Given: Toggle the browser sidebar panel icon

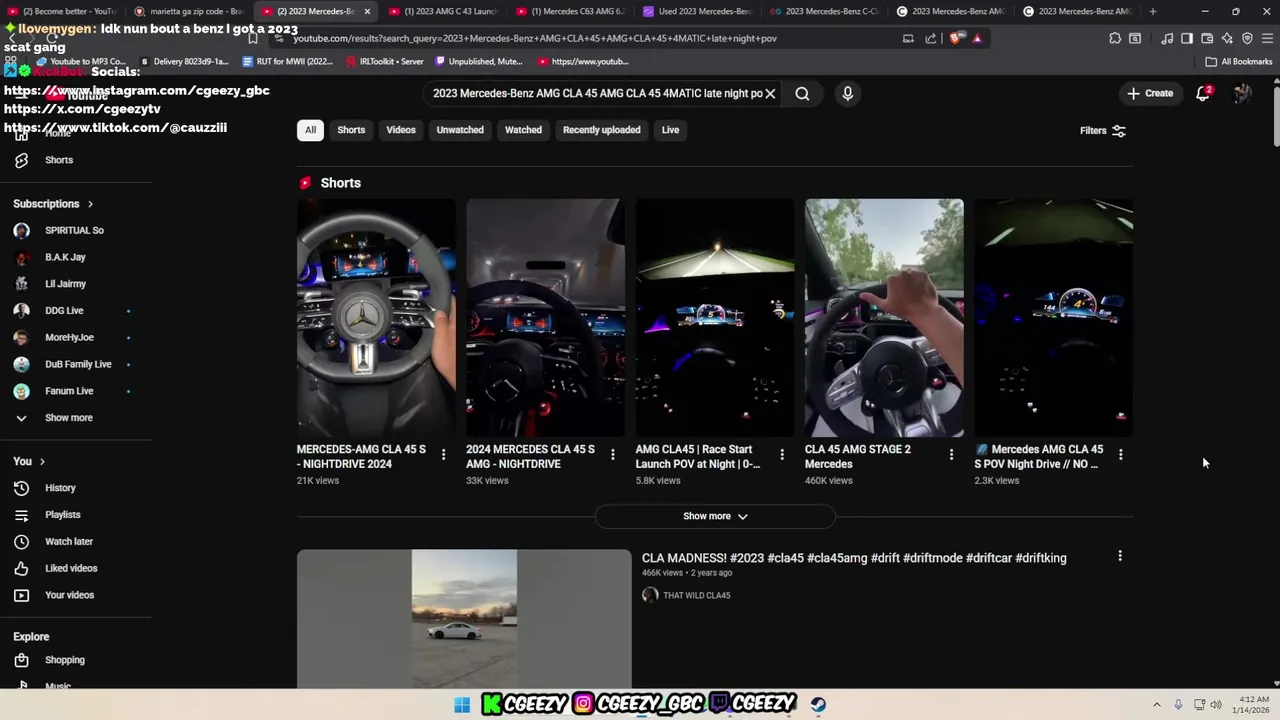Looking at the screenshot, I should pos(1187,38).
